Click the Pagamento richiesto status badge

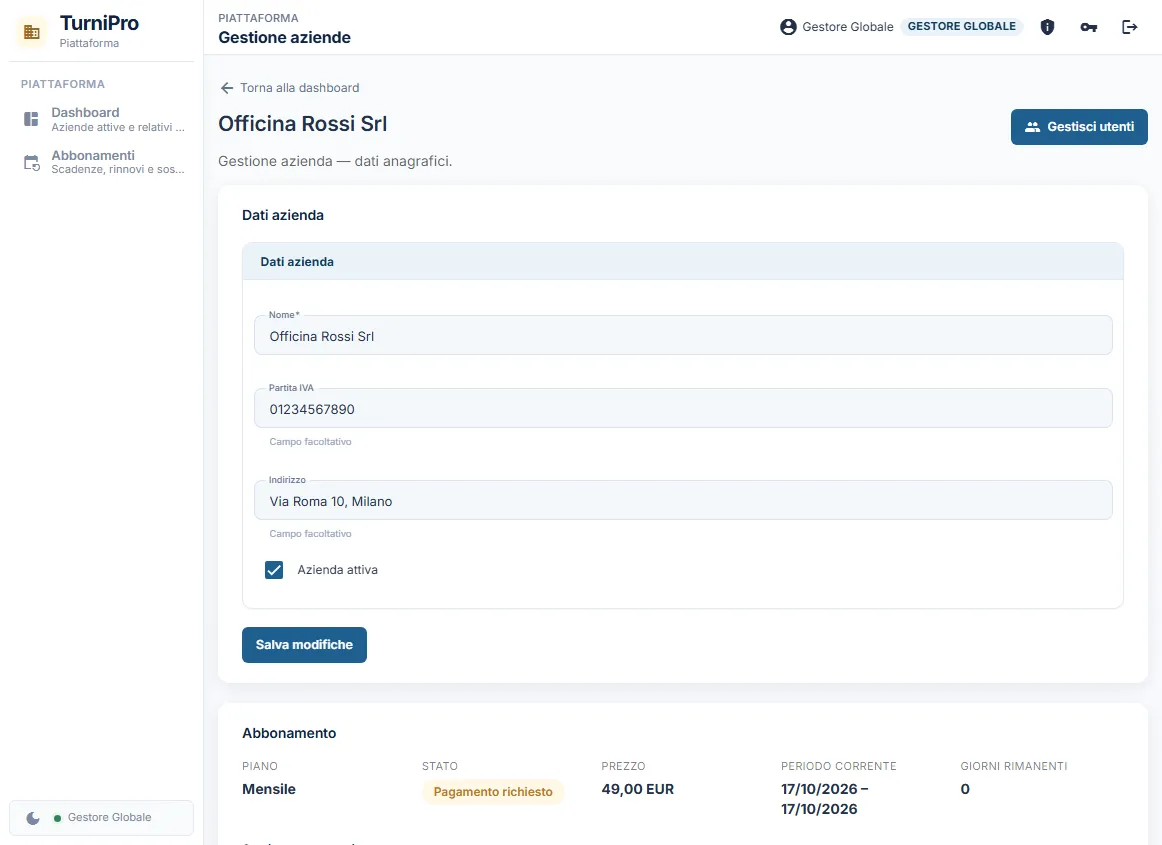click(x=493, y=792)
